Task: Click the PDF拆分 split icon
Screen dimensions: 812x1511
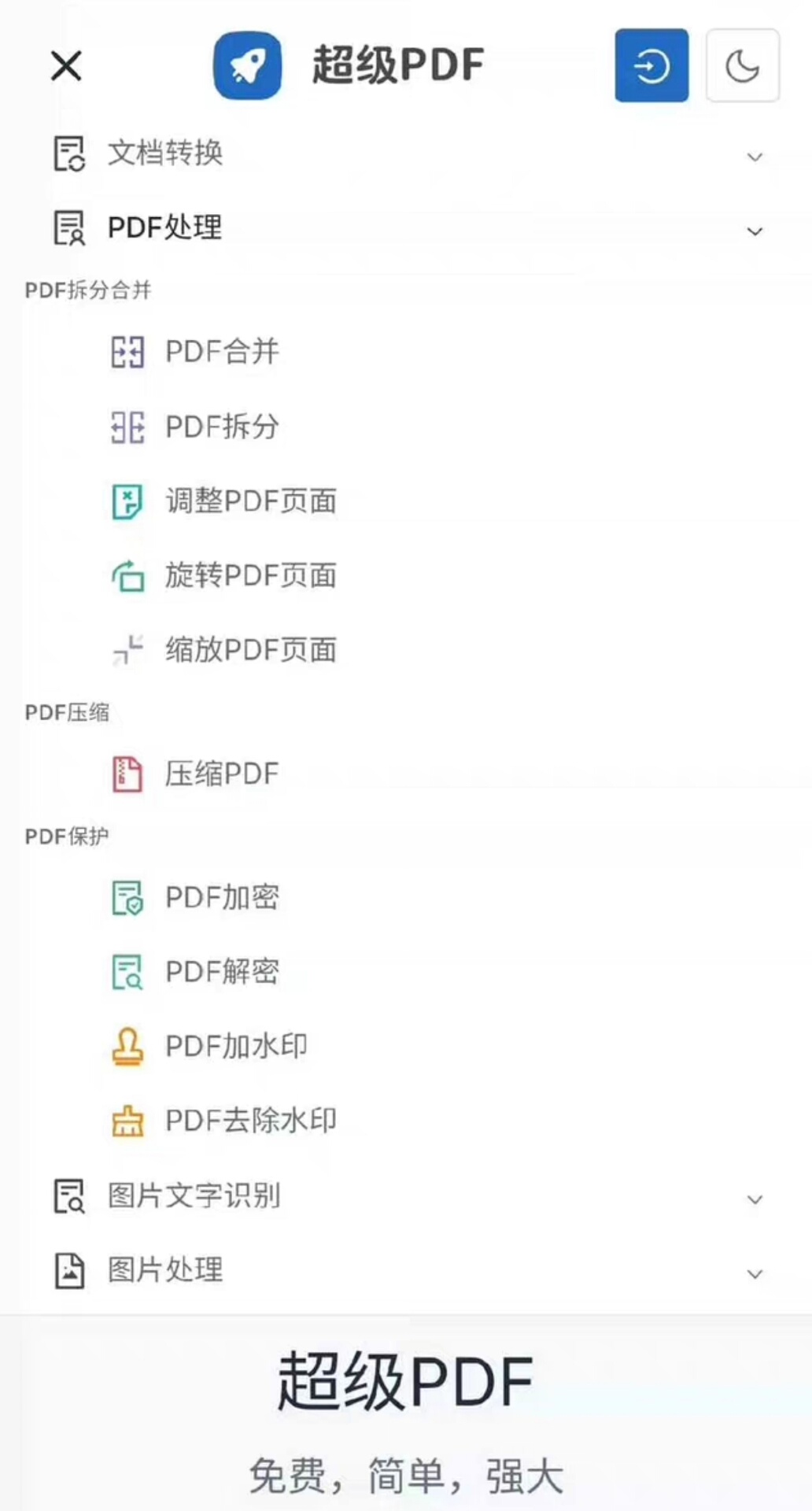Action: coord(127,427)
